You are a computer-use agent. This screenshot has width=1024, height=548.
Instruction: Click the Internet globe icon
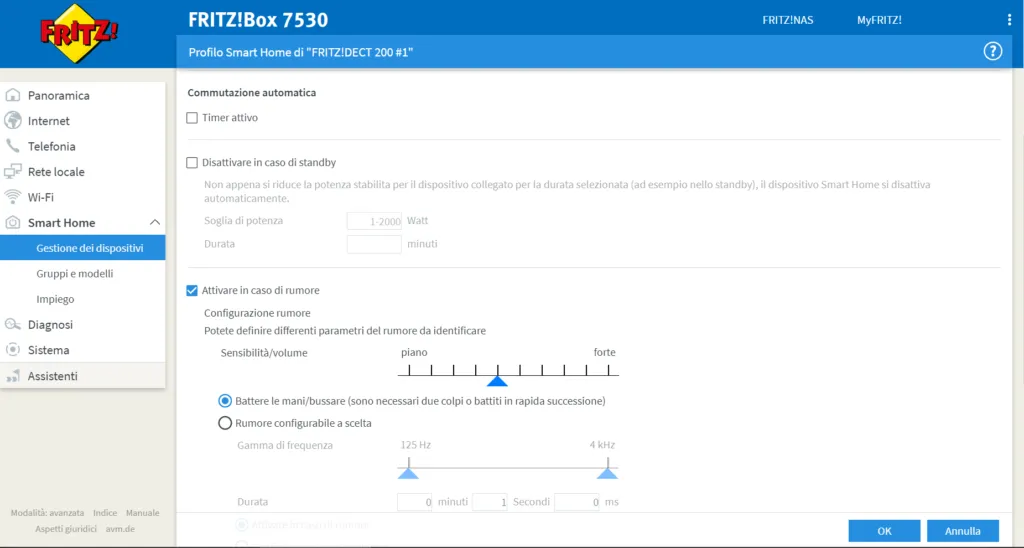pyautogui.click(x=12, y=121)
